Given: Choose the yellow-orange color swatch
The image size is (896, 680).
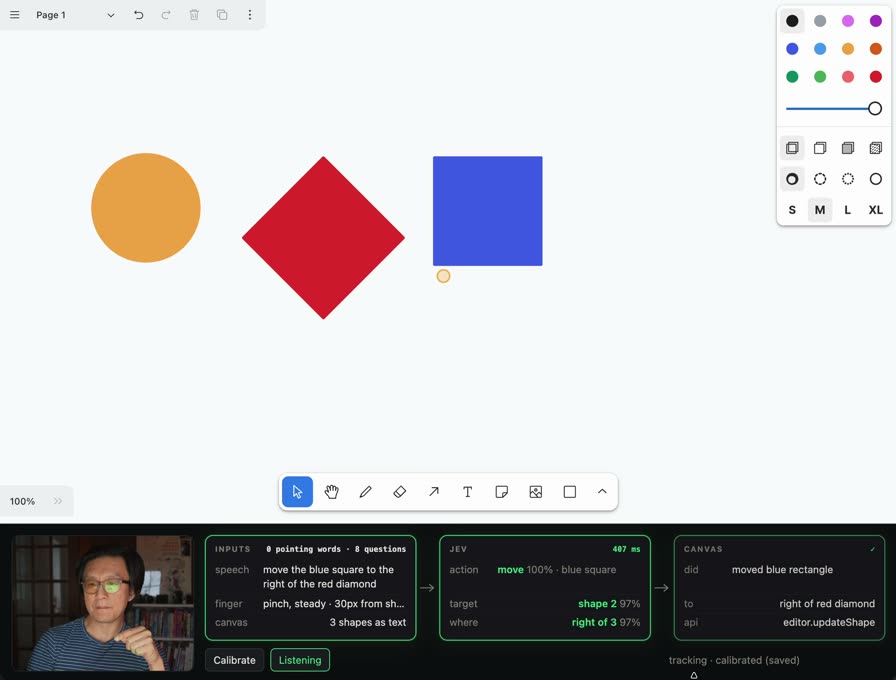Looking at the screenshot, I should click(x=848, y=49).
